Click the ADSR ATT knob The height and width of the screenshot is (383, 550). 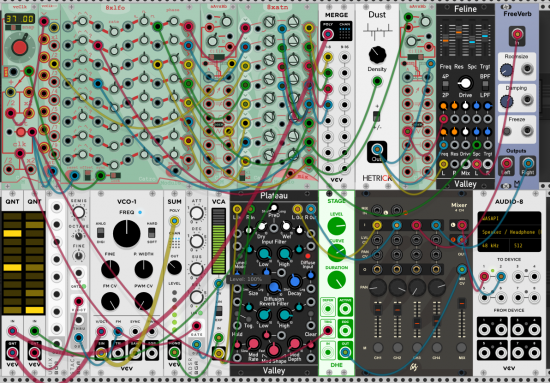[x=196, y=213]
